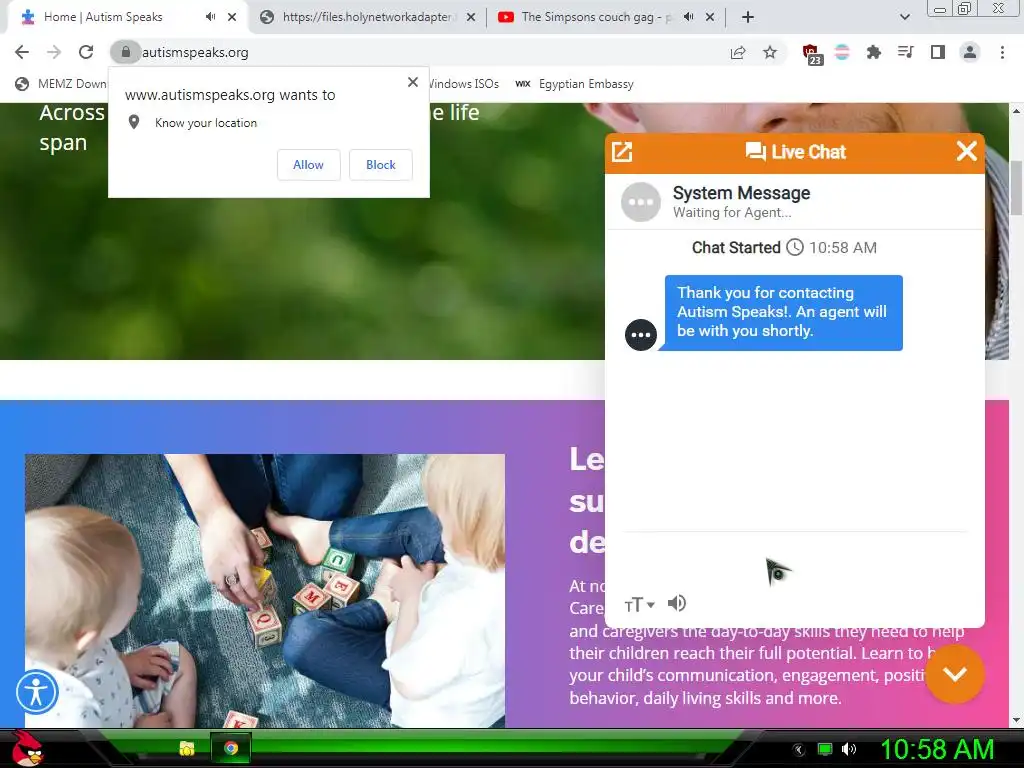This screenshot has height=768, width=1024.
Task: Click the scrollbar down arrow
Action: 1016,720
